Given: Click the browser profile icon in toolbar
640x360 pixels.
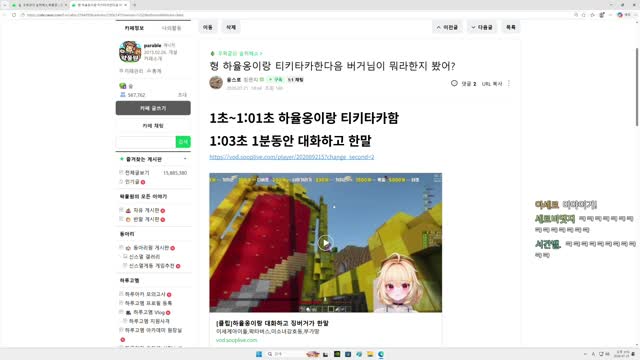Looking at the screenshot, I should tap(620, 15).
